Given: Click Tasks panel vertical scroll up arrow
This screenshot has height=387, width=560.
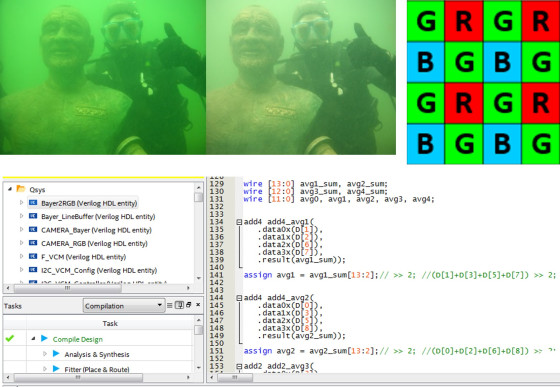Looking at the screenshot, I should coord(198,320).
